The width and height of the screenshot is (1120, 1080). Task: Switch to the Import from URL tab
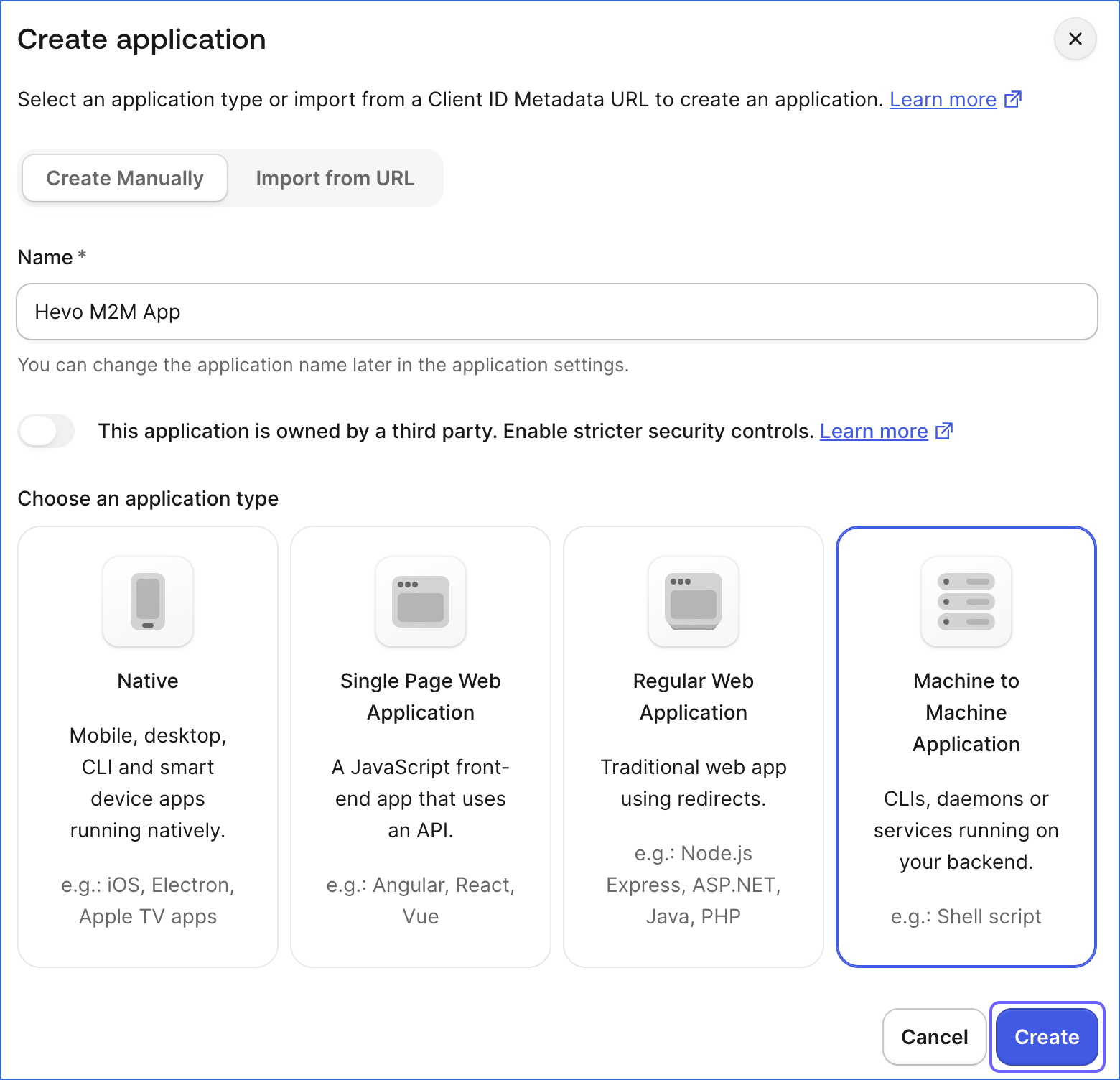pos(335,178)
